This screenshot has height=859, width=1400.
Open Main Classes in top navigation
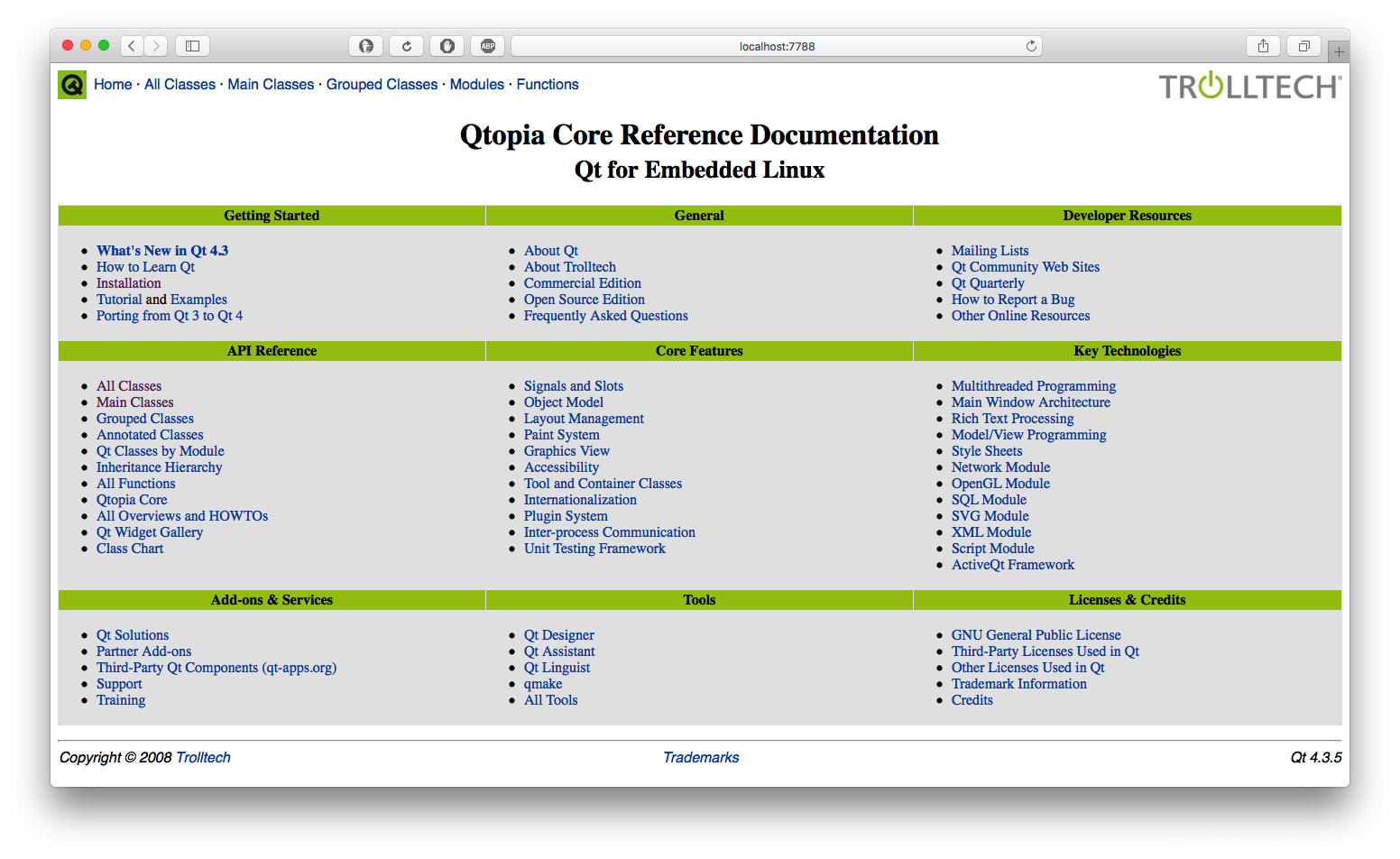(x=271, y=84)
